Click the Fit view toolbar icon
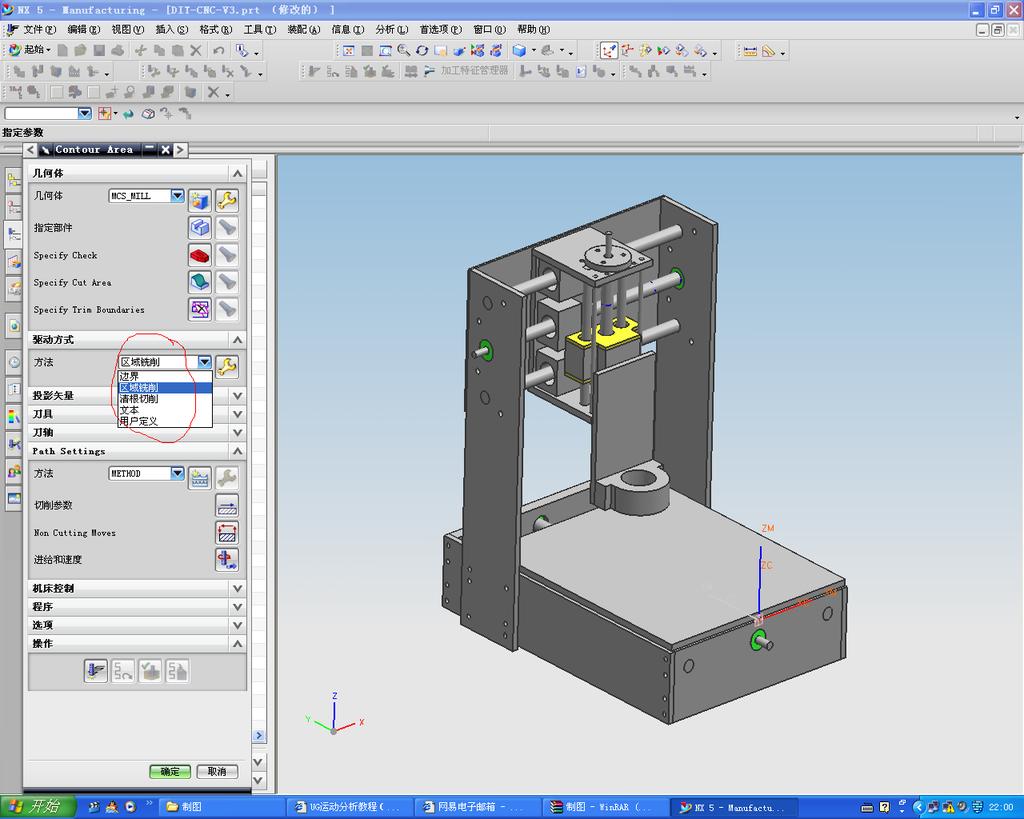The height and width of the screenshot is (819, 1024). click(x=349, y=50)
